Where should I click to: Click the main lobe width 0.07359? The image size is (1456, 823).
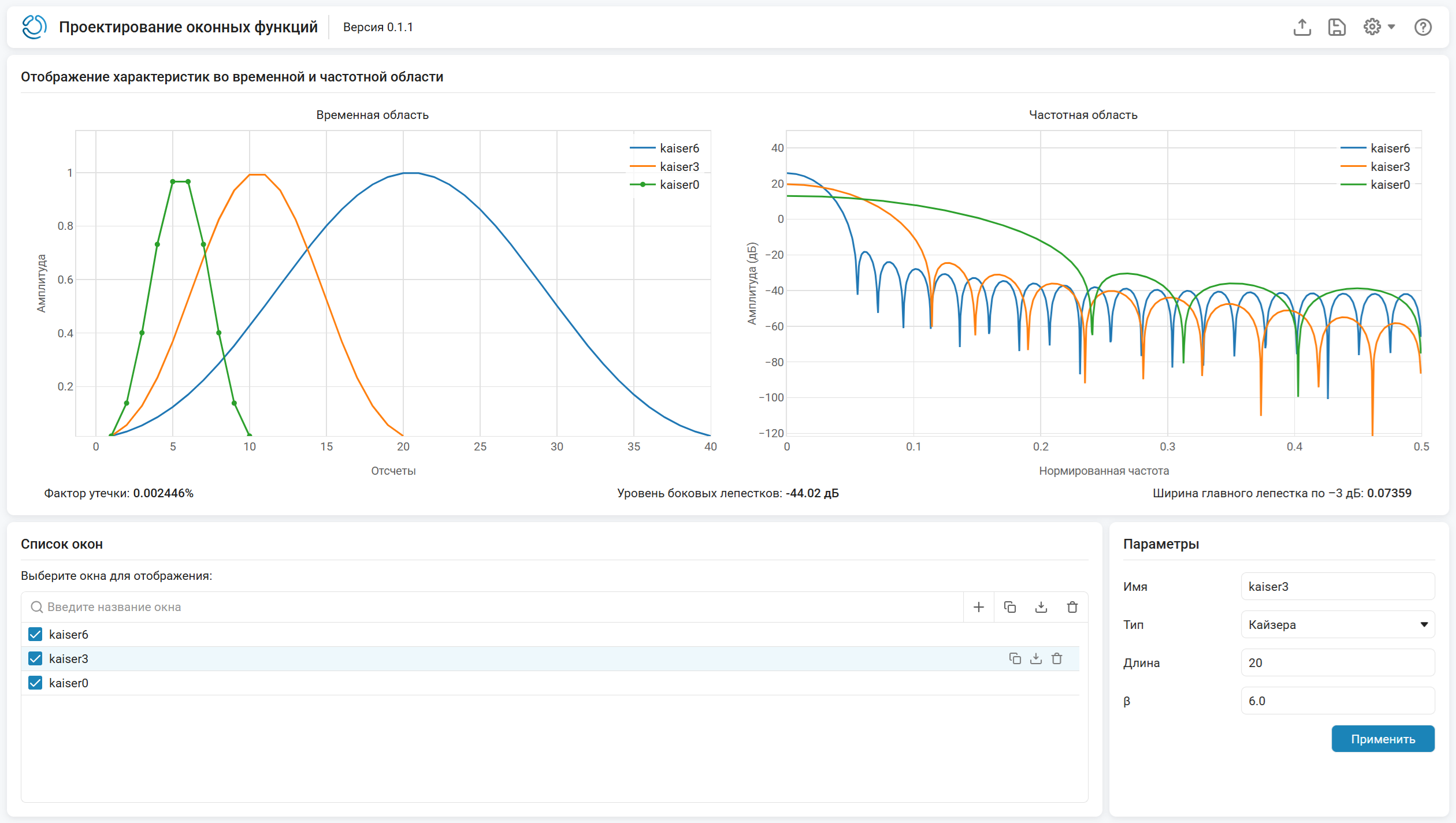1389,493
